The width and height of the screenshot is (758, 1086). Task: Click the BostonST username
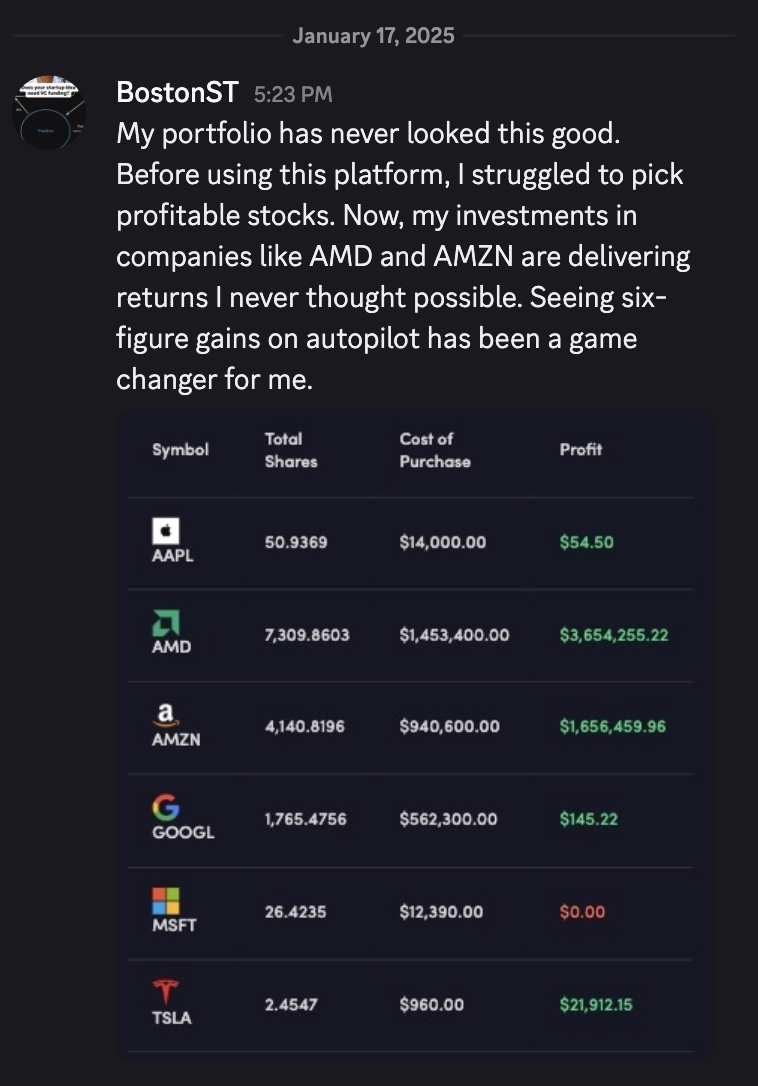[x=177, y=93]
